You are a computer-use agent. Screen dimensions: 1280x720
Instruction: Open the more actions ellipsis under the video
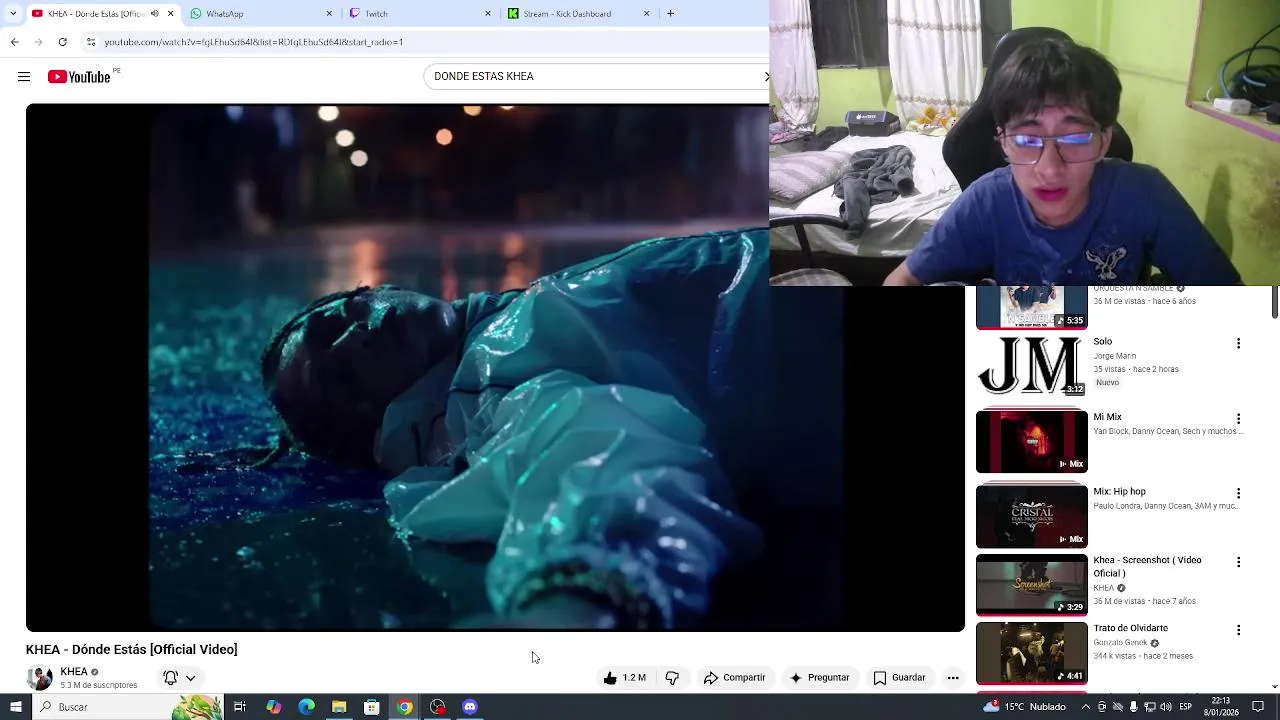(x=953, y=678)
